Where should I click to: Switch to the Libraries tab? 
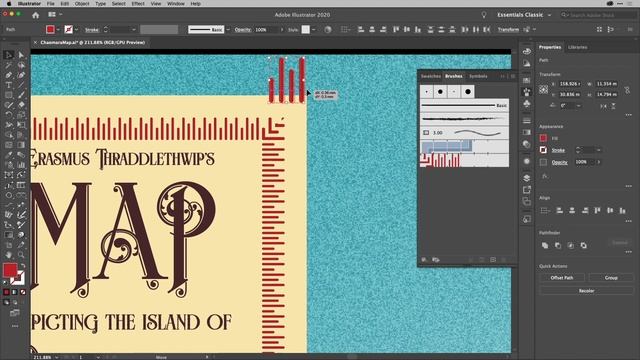(578, 47)
